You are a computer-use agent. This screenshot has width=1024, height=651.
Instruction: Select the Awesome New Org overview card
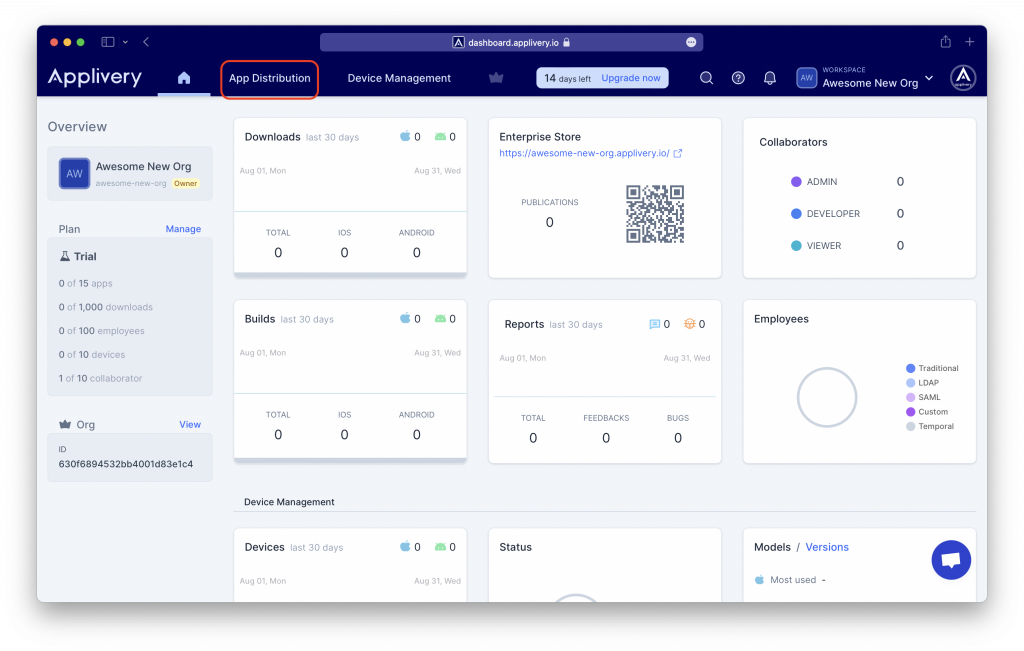pyautogui.click(x=130, y=174)
